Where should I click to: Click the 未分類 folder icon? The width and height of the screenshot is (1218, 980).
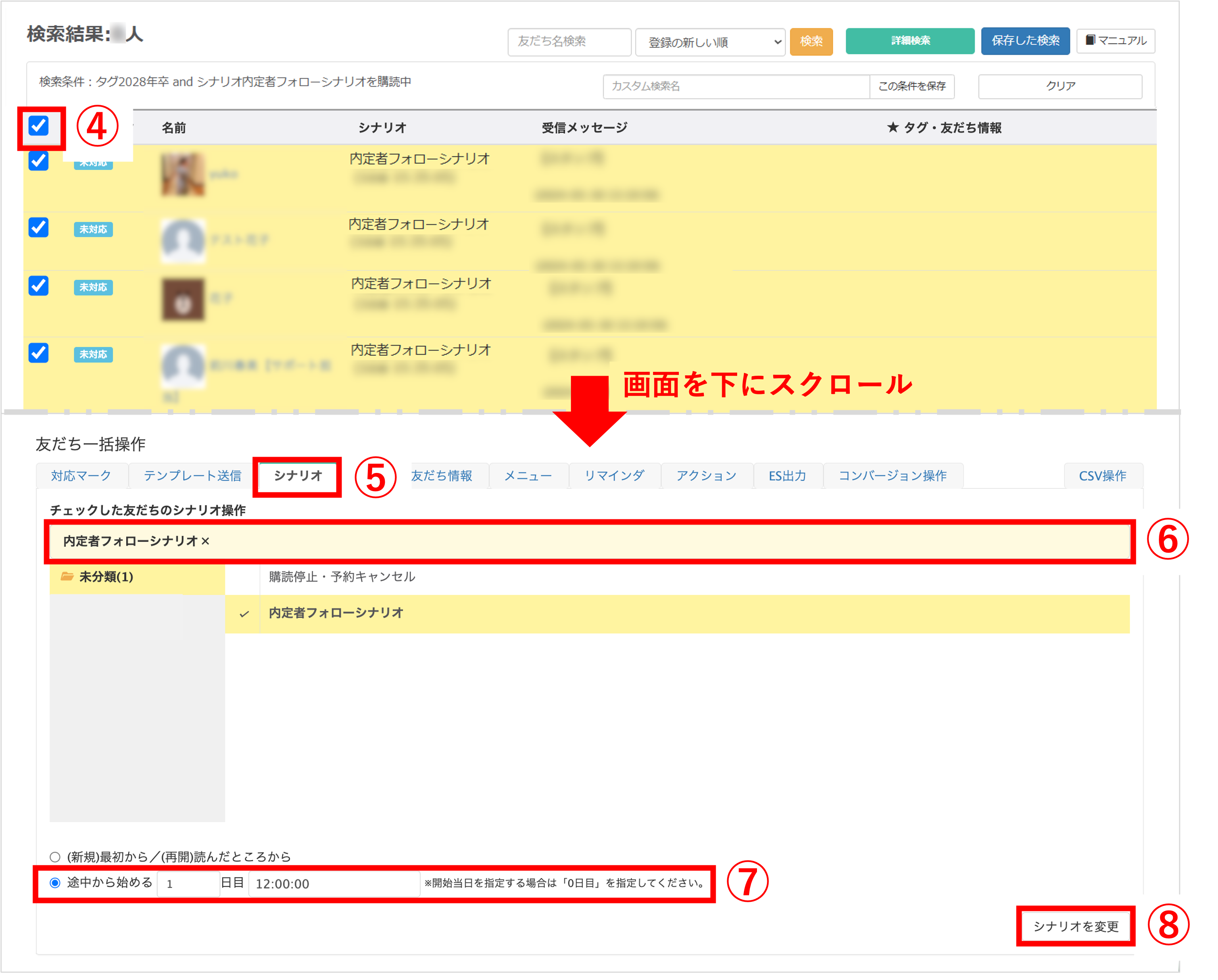(x=67, y=576)
